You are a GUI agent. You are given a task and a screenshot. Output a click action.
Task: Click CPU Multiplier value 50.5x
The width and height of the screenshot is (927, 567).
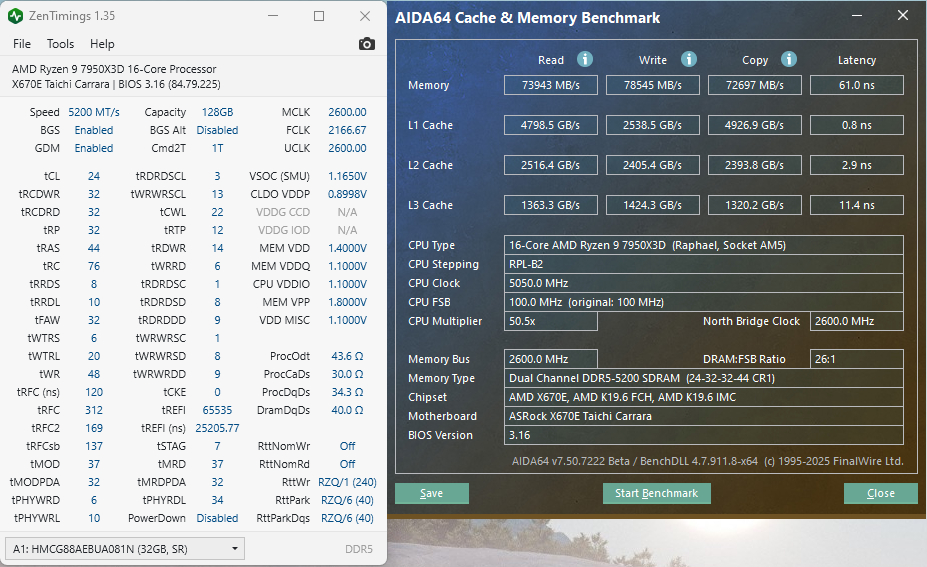click(550, 321)
